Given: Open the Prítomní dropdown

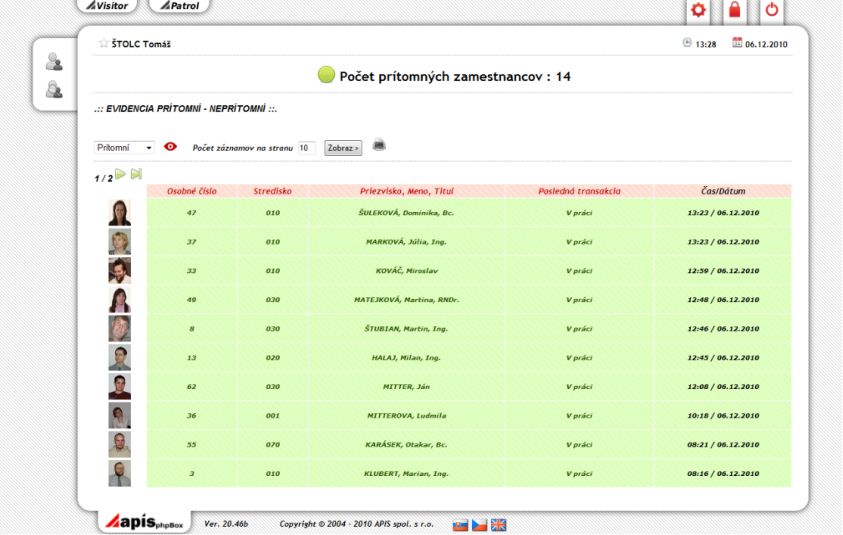Looking at the screenshot, I should pos(124,147).
